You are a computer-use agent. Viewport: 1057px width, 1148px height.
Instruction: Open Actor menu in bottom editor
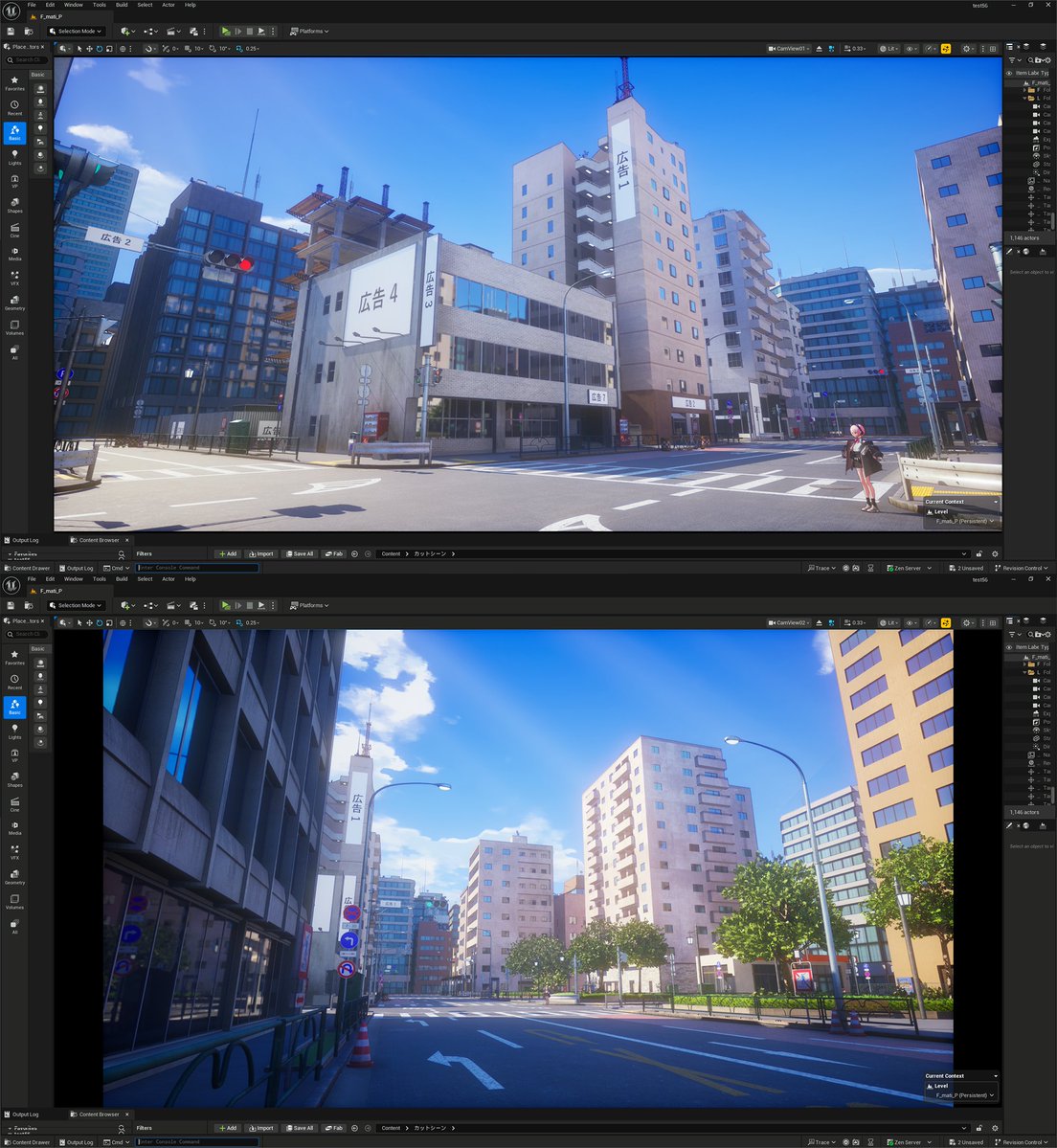pos(169,579)
